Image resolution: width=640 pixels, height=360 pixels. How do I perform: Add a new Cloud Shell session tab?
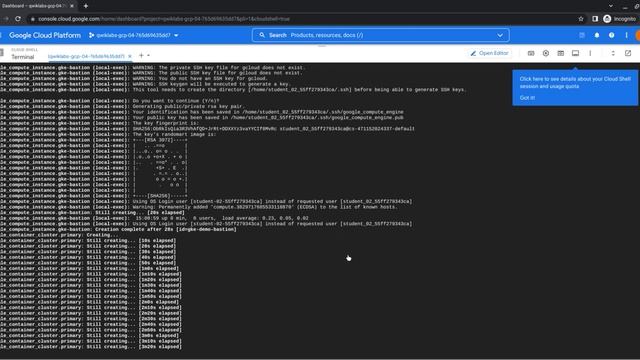141,55
